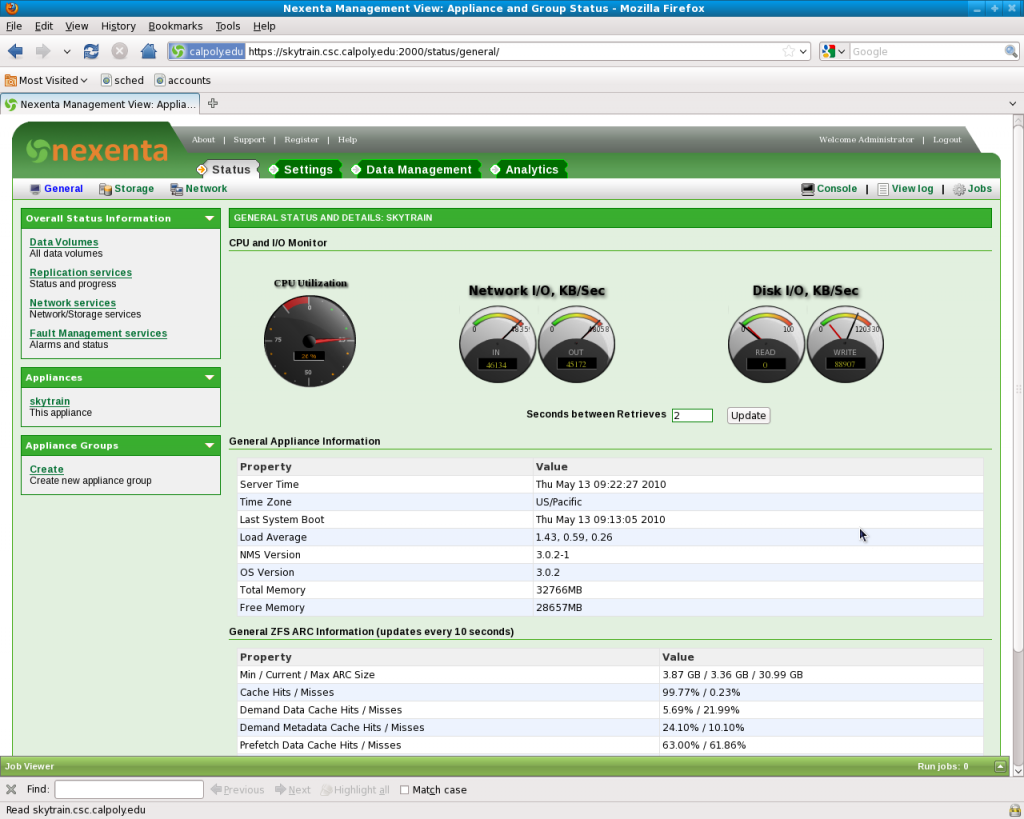This screenshot has width=1024, height=819.
Task: Open the skytrain appliance link
Action: point(50,401)
